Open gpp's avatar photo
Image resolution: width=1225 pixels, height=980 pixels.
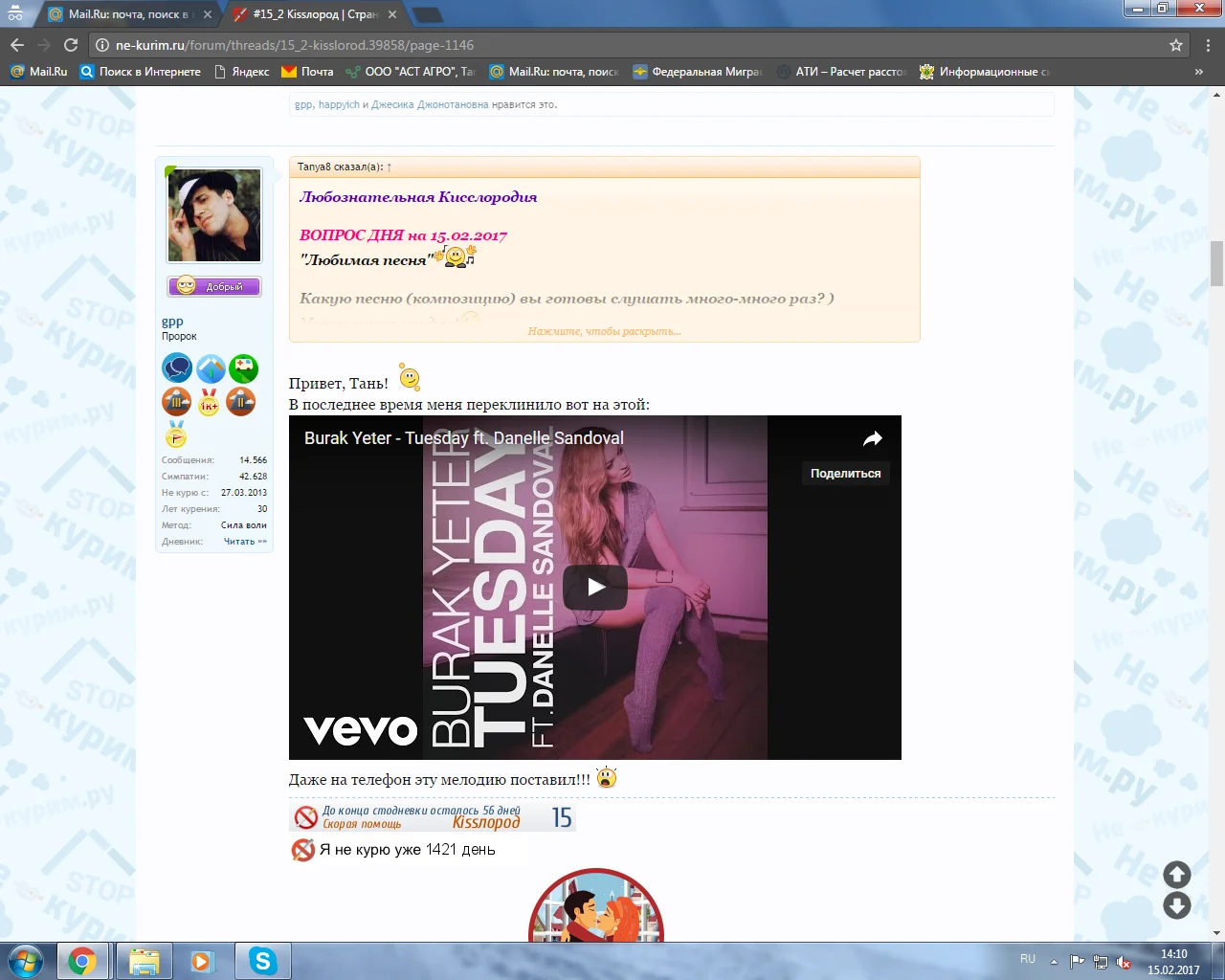[214, 215]
